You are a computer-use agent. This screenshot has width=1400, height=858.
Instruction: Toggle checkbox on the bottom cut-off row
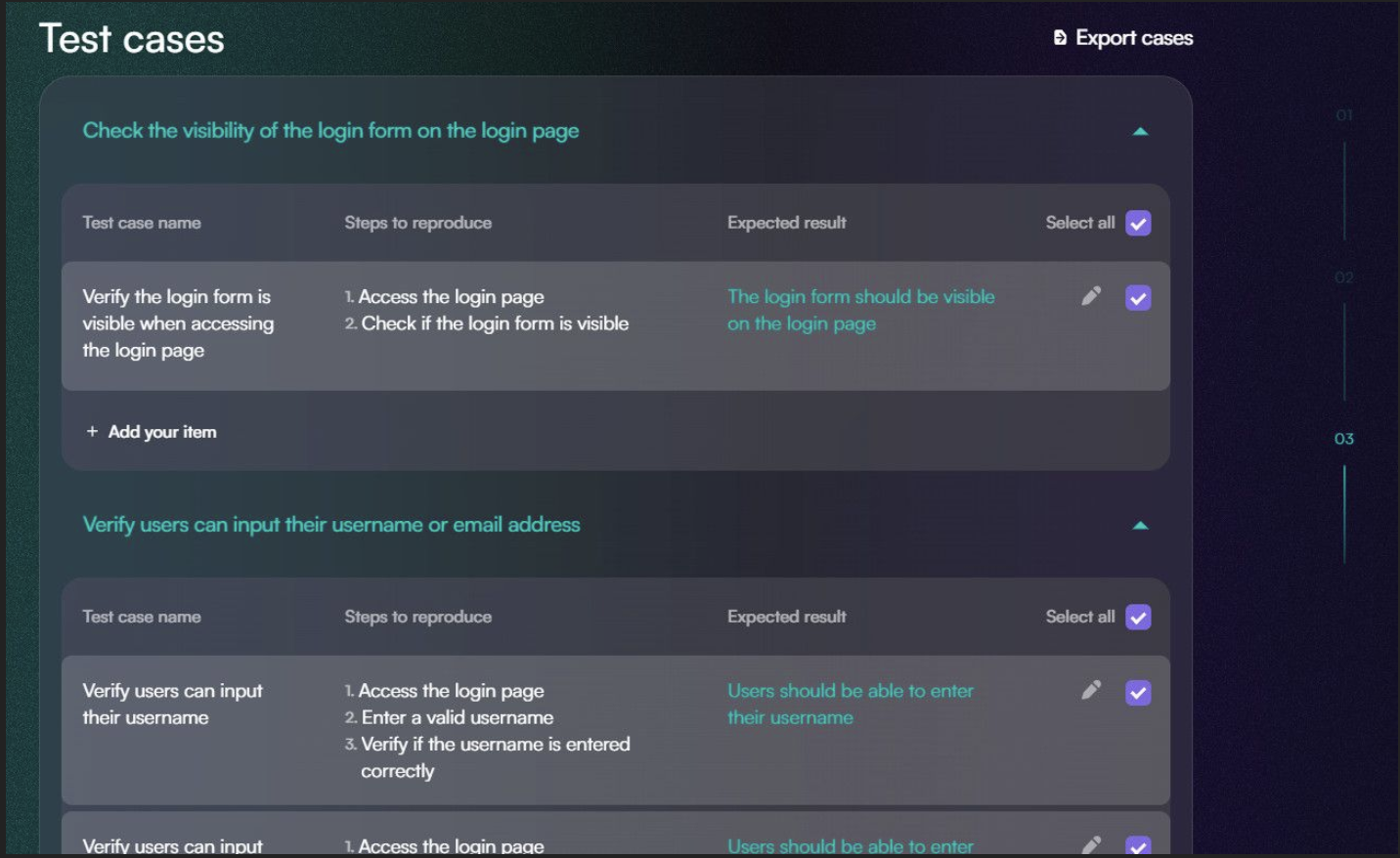click(1138, 846)
